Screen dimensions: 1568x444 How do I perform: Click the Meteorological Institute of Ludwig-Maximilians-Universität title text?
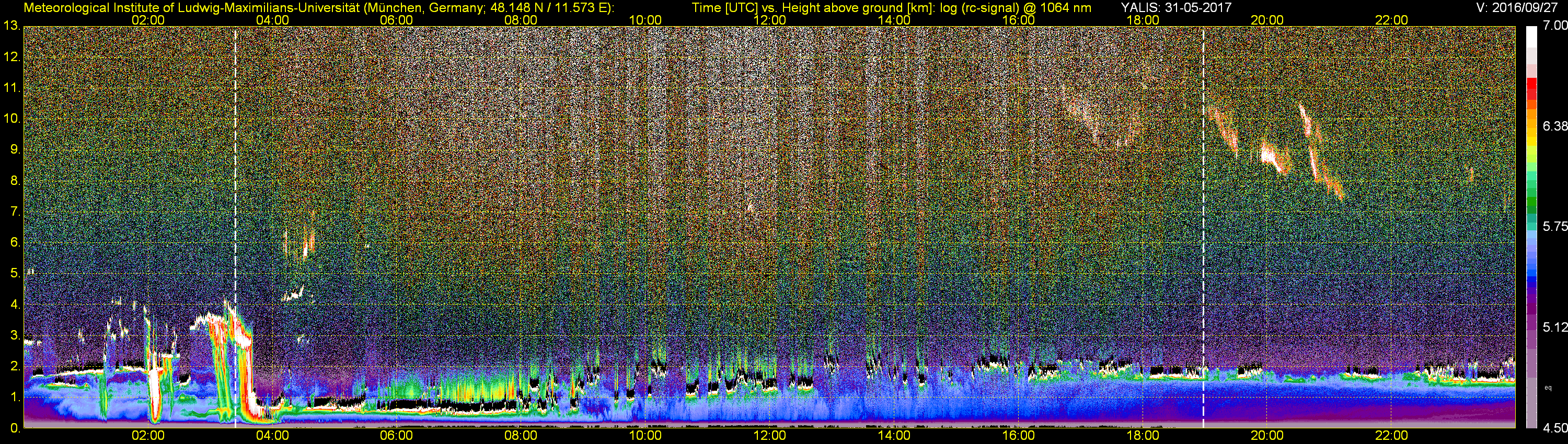pyautogui.click(x=318, y=7)
